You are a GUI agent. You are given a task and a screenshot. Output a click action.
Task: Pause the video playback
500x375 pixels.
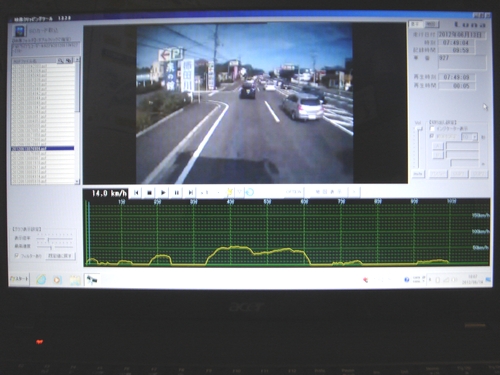click(x=177, y=193)
